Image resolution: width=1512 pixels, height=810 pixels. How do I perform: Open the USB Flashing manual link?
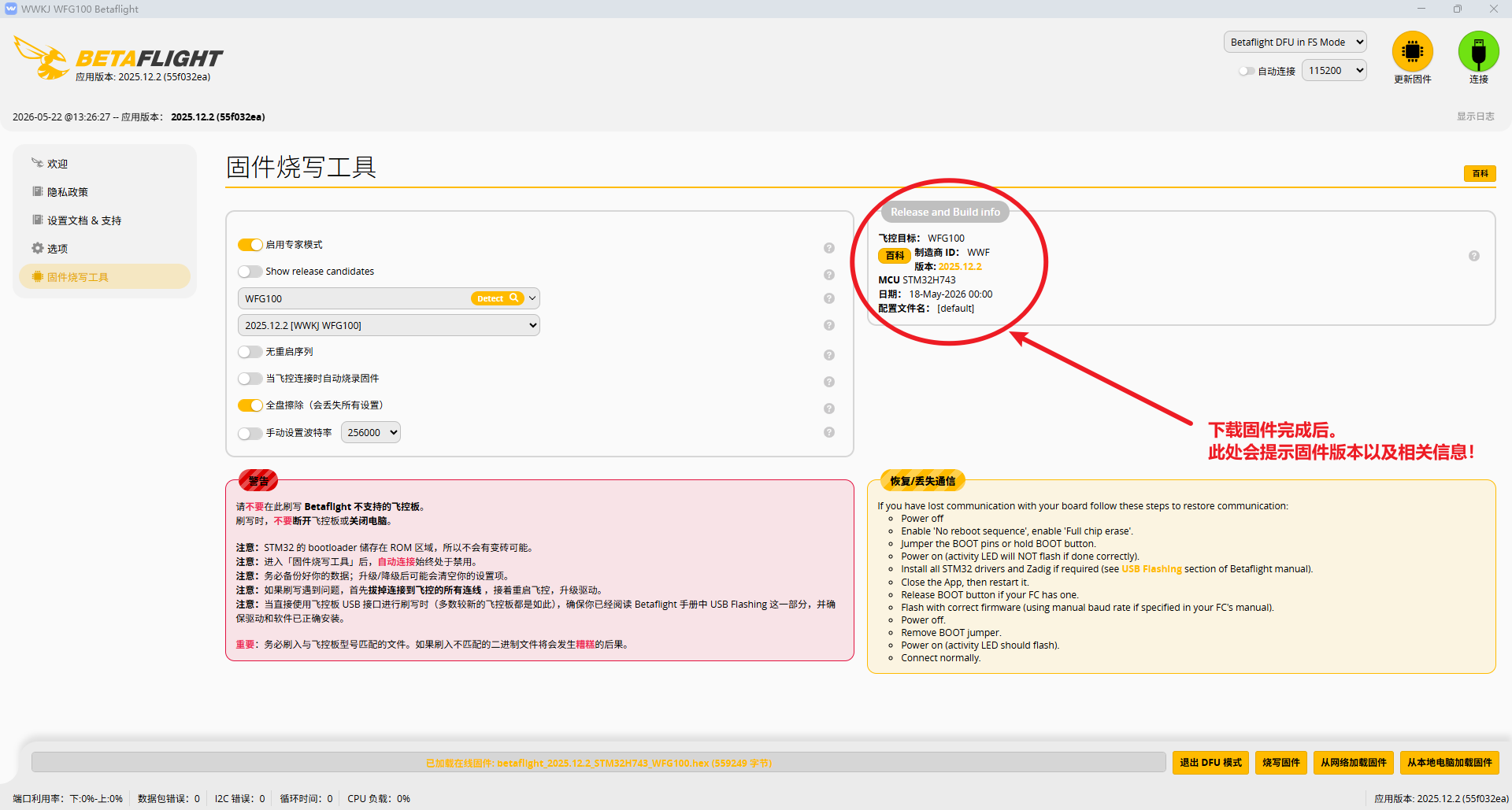[1151, 569]
